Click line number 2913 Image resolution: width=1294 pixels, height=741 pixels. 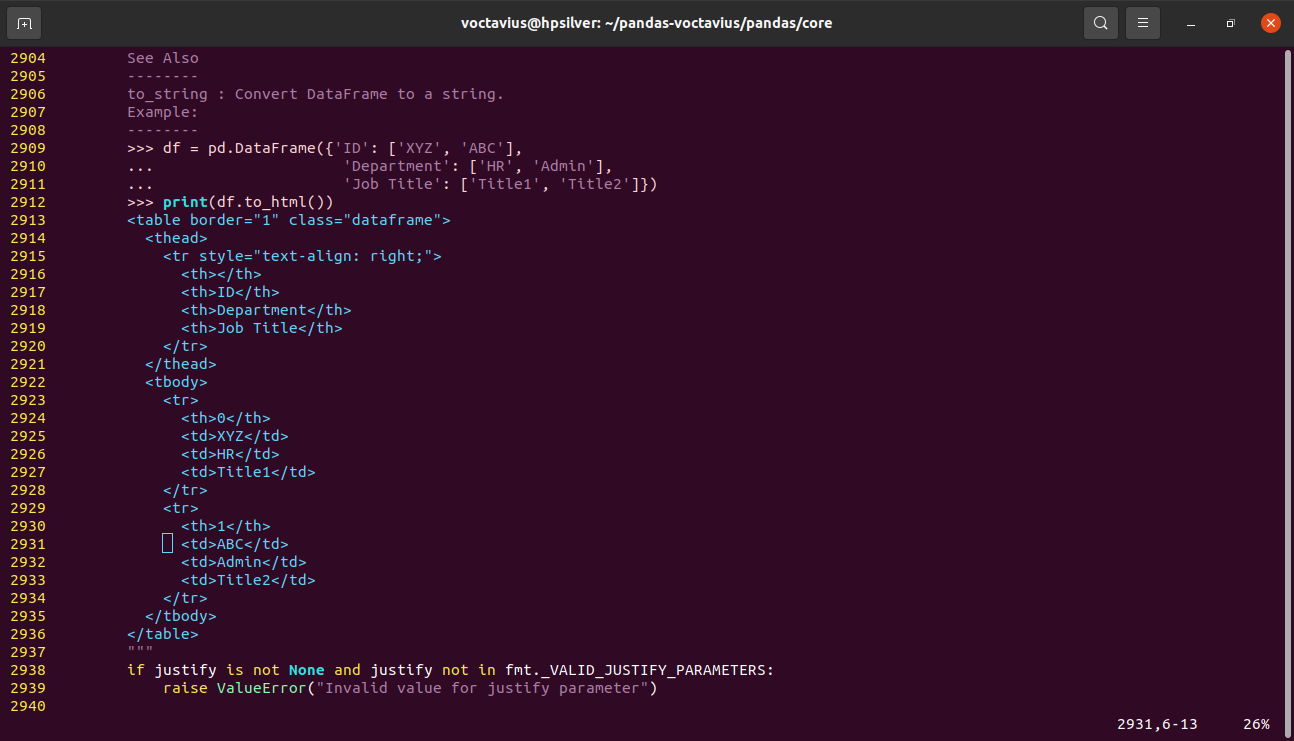tap(28, 220)
